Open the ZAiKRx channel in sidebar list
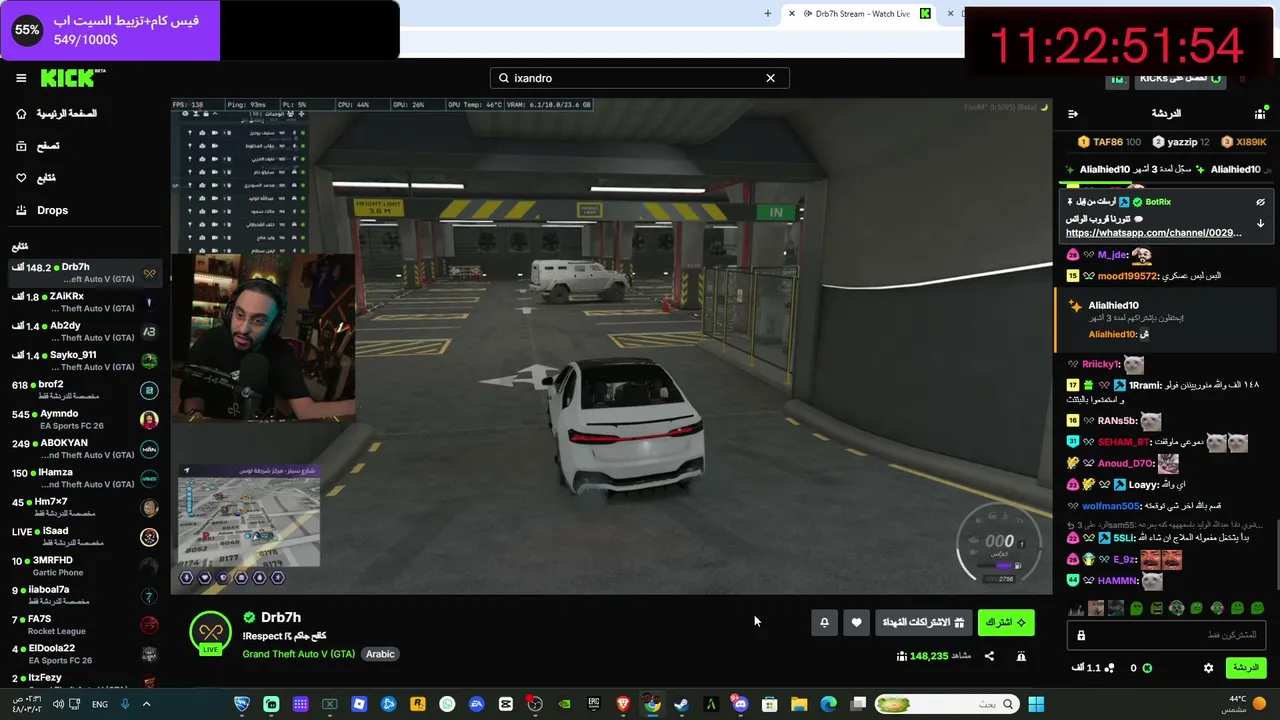This screenshot has height=720, width=1280. 84,302
